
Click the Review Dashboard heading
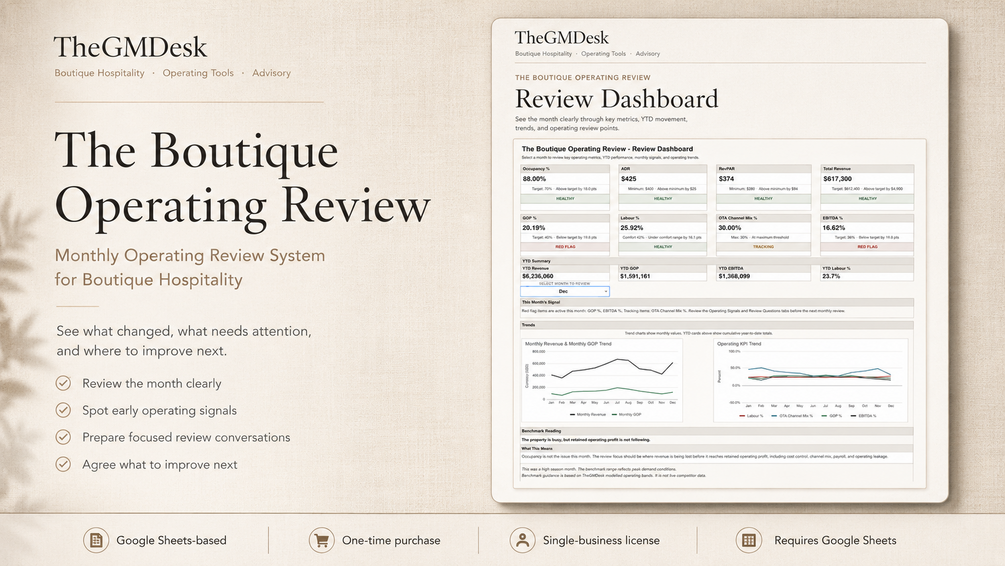click(x=617, y=99)
